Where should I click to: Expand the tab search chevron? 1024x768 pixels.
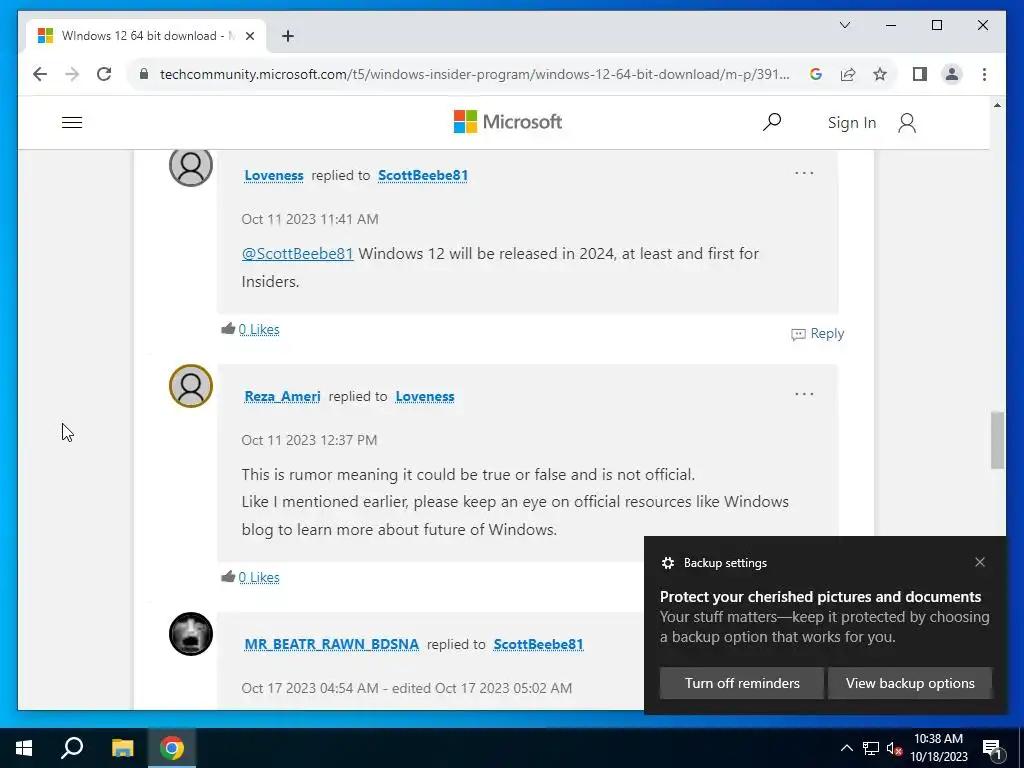844,25
